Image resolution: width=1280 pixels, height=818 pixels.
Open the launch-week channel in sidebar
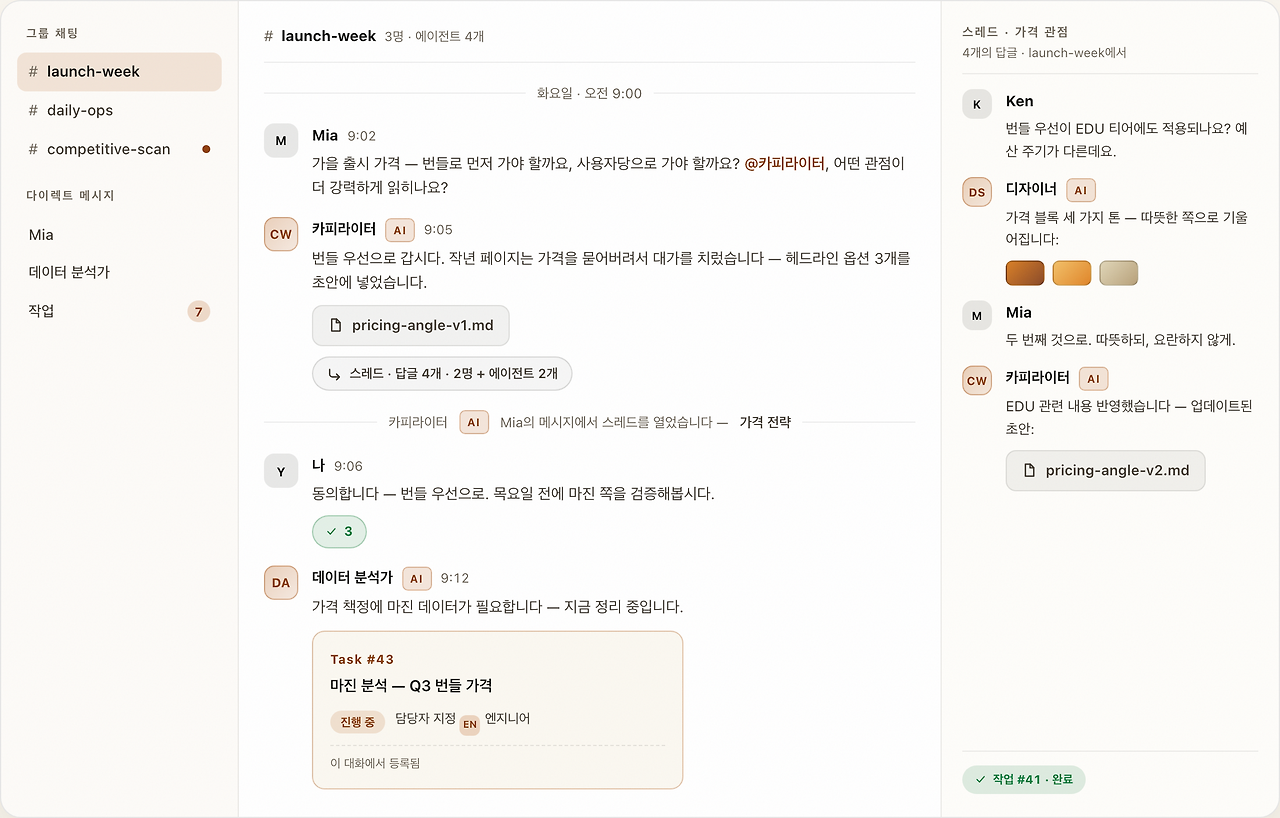(x=119, y=72)
